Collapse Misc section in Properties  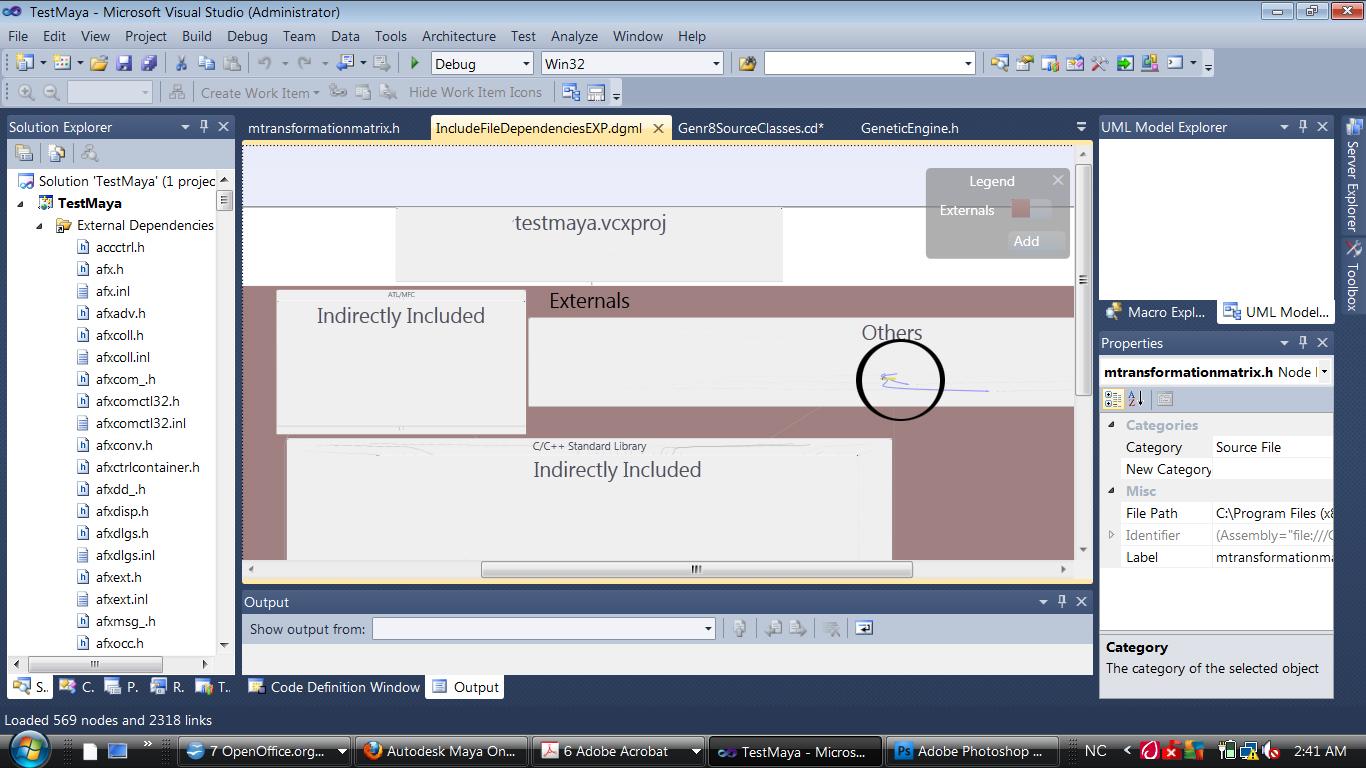[1111, 491]
